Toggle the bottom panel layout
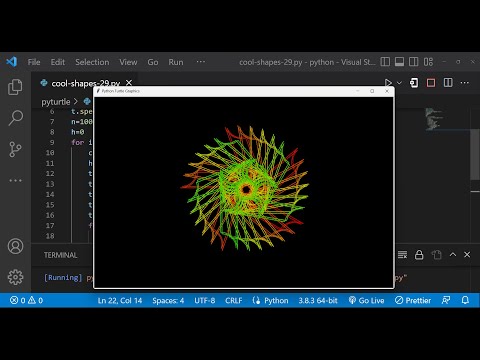The width and height of the screenshot is (480, 360). pyautogui.click(x=399, y=62)
